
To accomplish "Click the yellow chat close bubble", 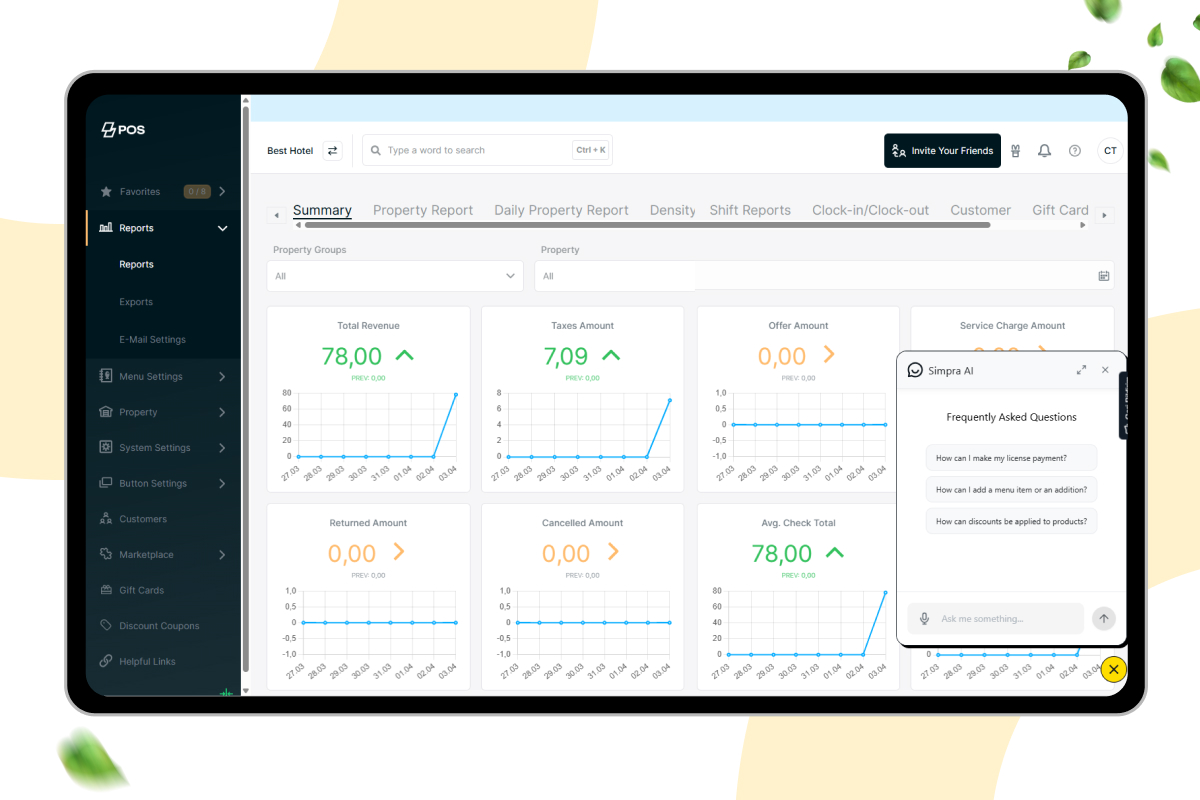I will [1114, 669].
